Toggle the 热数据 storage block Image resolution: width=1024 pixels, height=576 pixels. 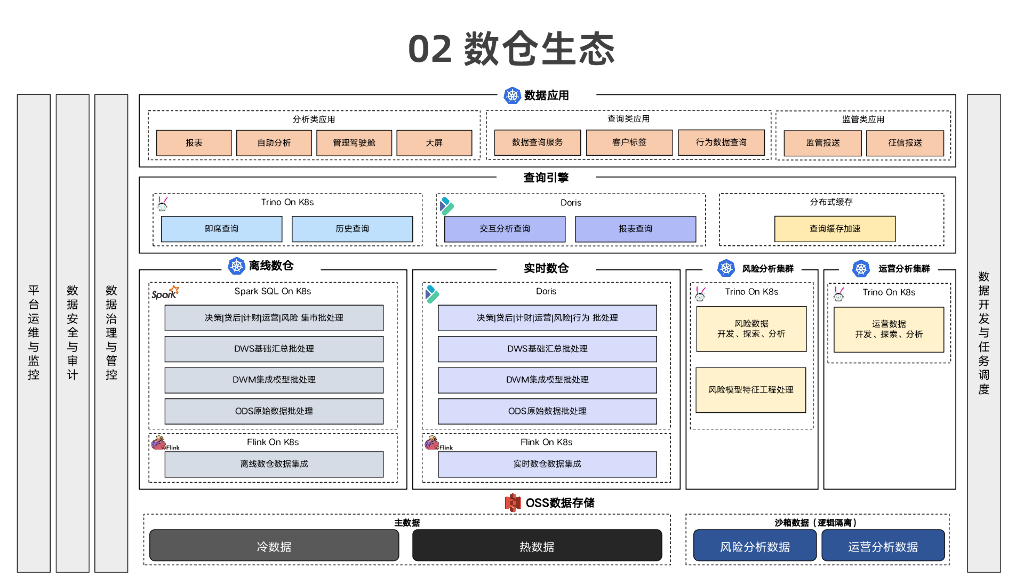pos(539,545)
